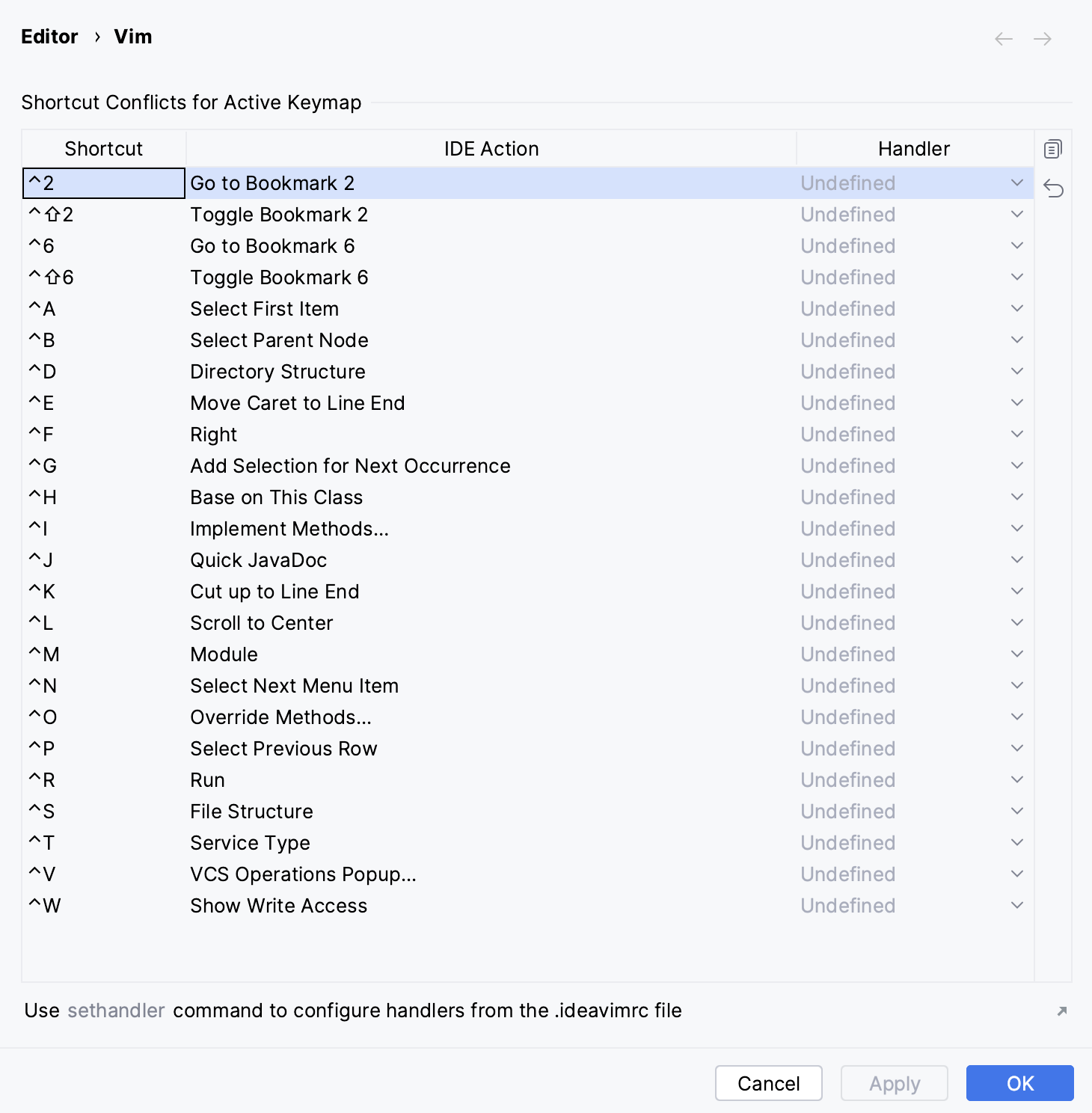Click the Handler column header

(914, 149)
